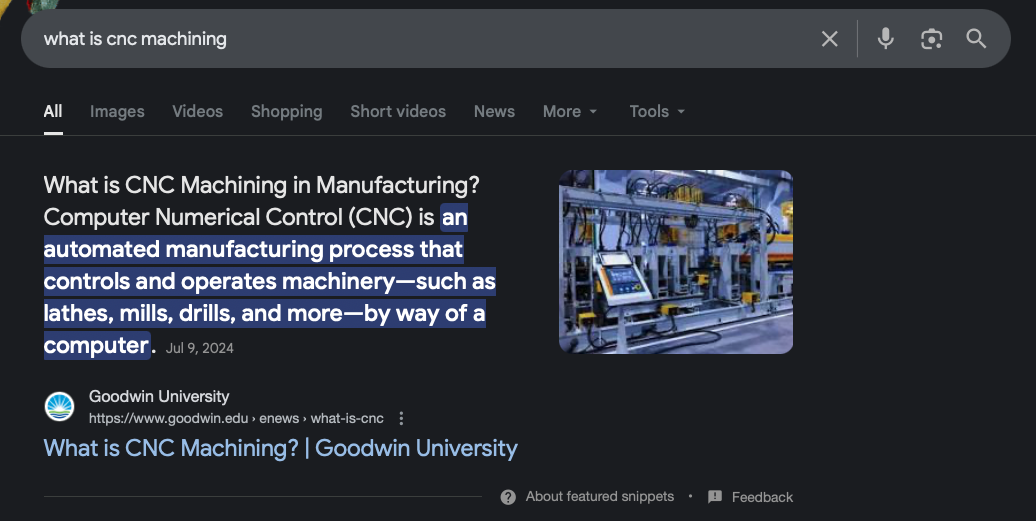Image resolution: width=1036 pixels, height=521 pixels.
Task: Click question mark icon for featured snippets
Action: (x=508, y=497)
